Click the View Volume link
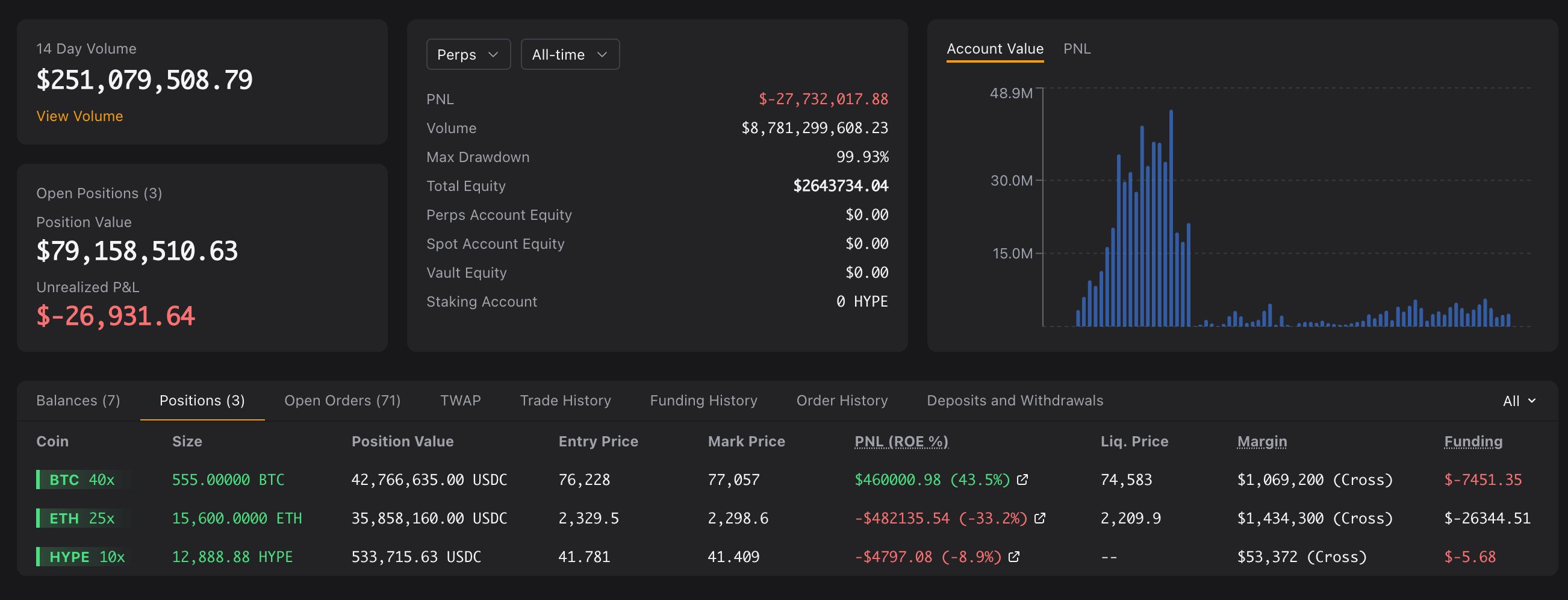1568x600 pixels. pyautogui.click(x=79, y=116)
